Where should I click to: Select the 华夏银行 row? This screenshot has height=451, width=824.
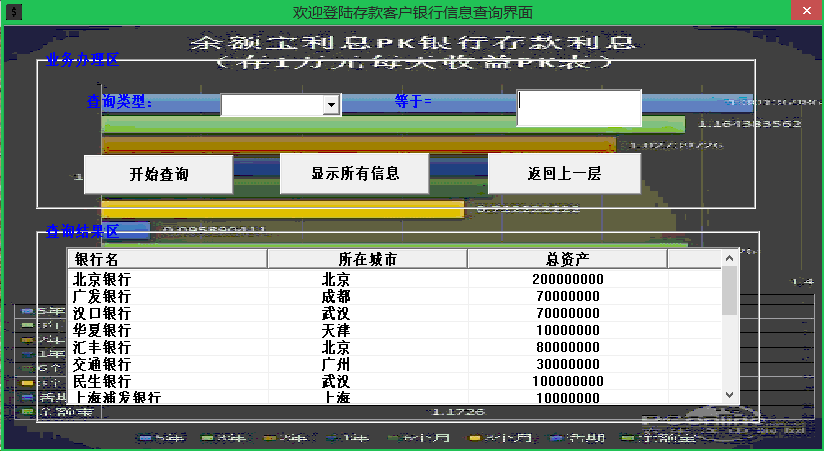click(x=395, y=330)
